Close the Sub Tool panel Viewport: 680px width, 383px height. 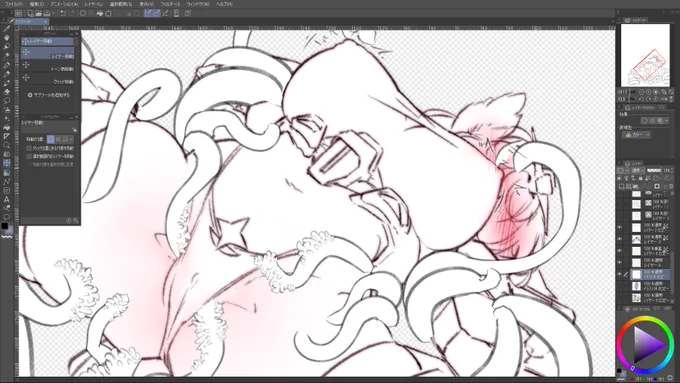coord(77,34)
